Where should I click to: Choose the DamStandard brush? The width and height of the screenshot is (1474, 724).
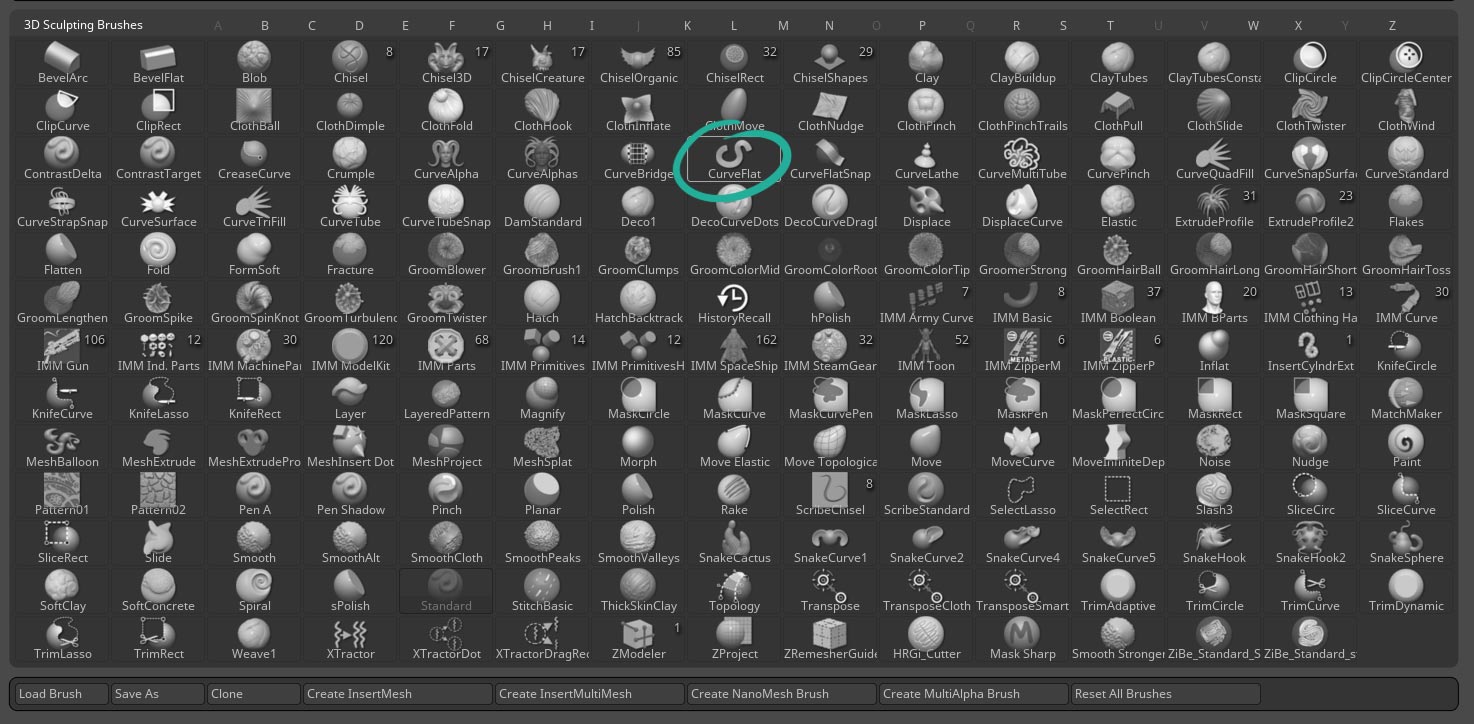[x=542, y=207]
